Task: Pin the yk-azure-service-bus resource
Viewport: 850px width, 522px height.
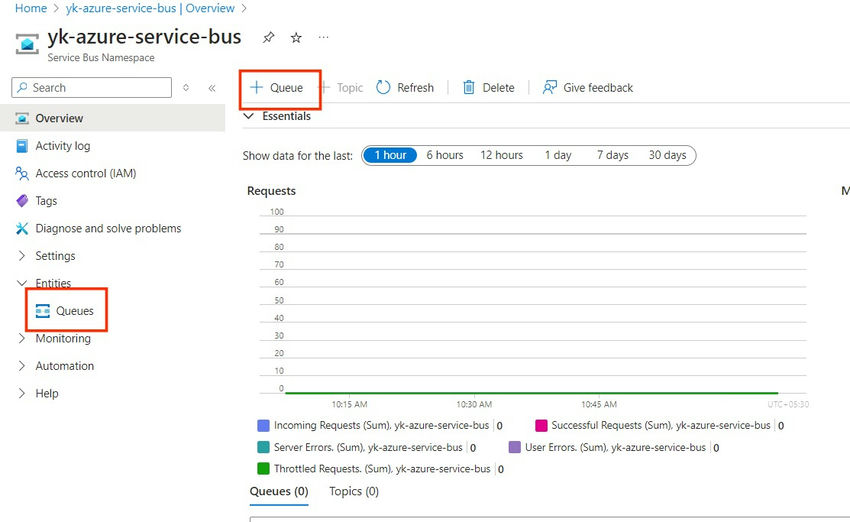Action: (x=268, y=37)
